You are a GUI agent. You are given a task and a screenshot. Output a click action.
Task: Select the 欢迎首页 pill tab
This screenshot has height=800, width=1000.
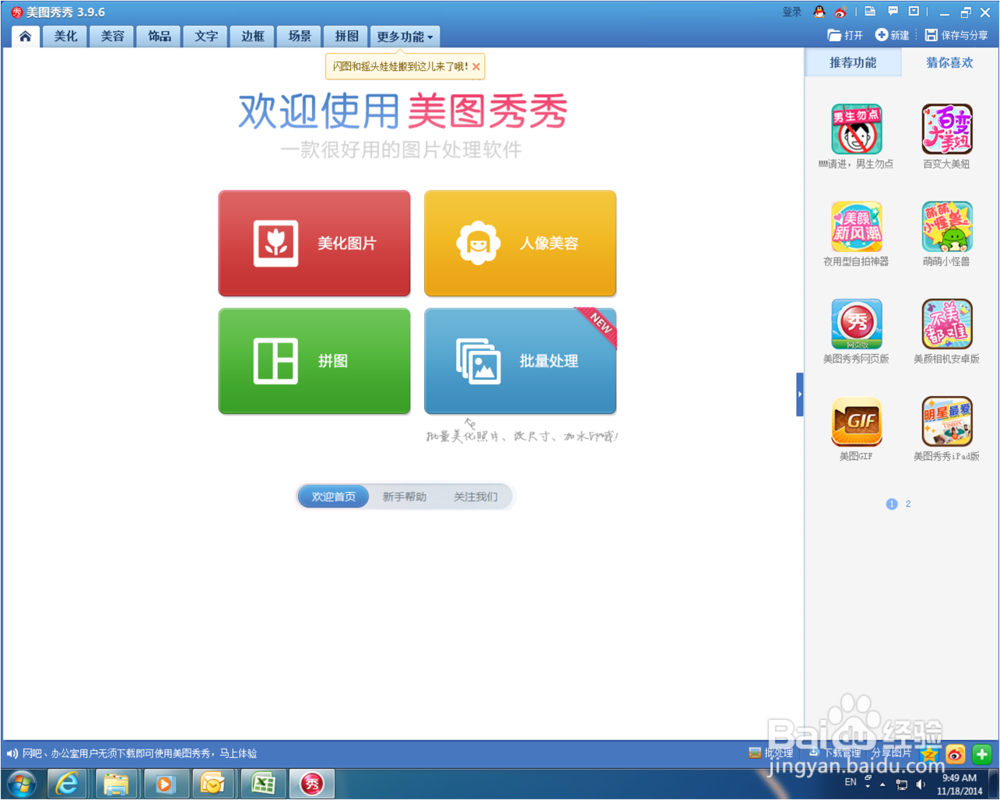point(334,496)
